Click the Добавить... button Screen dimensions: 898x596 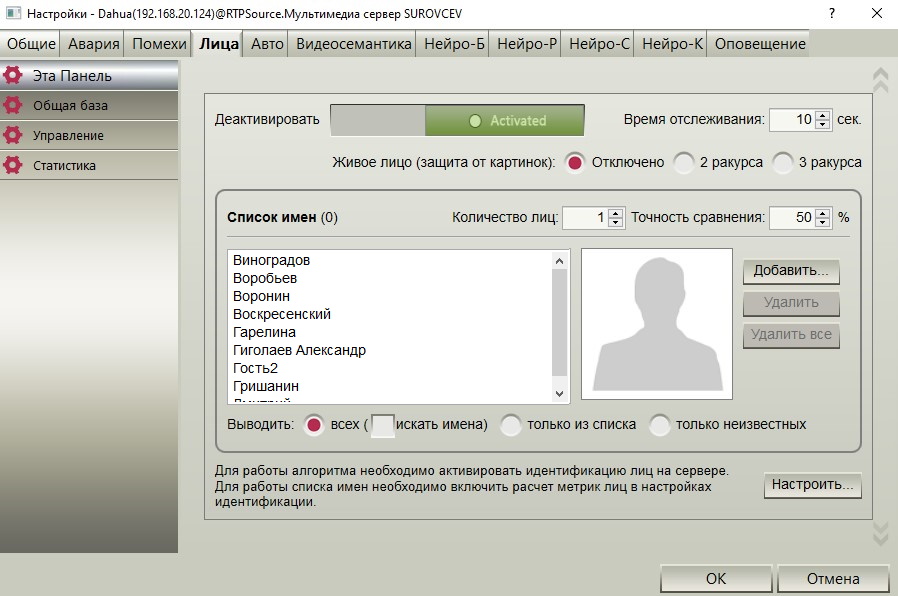point(791,271)
